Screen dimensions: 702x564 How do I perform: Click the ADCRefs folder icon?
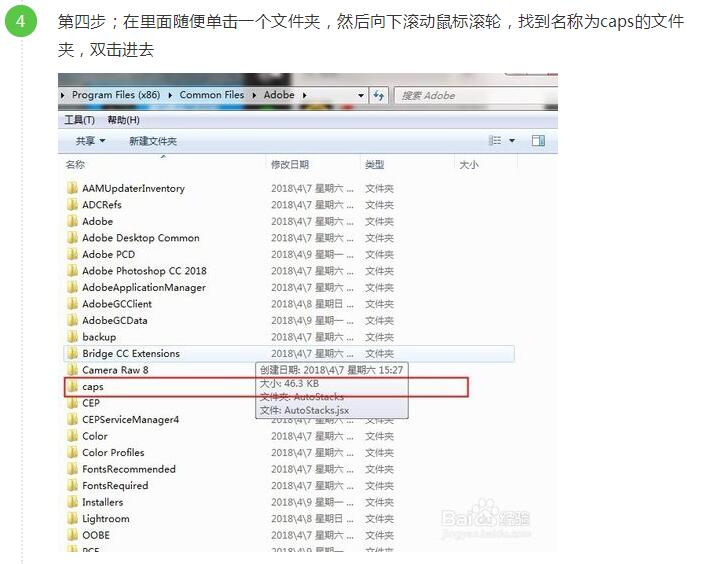[73, 205]
